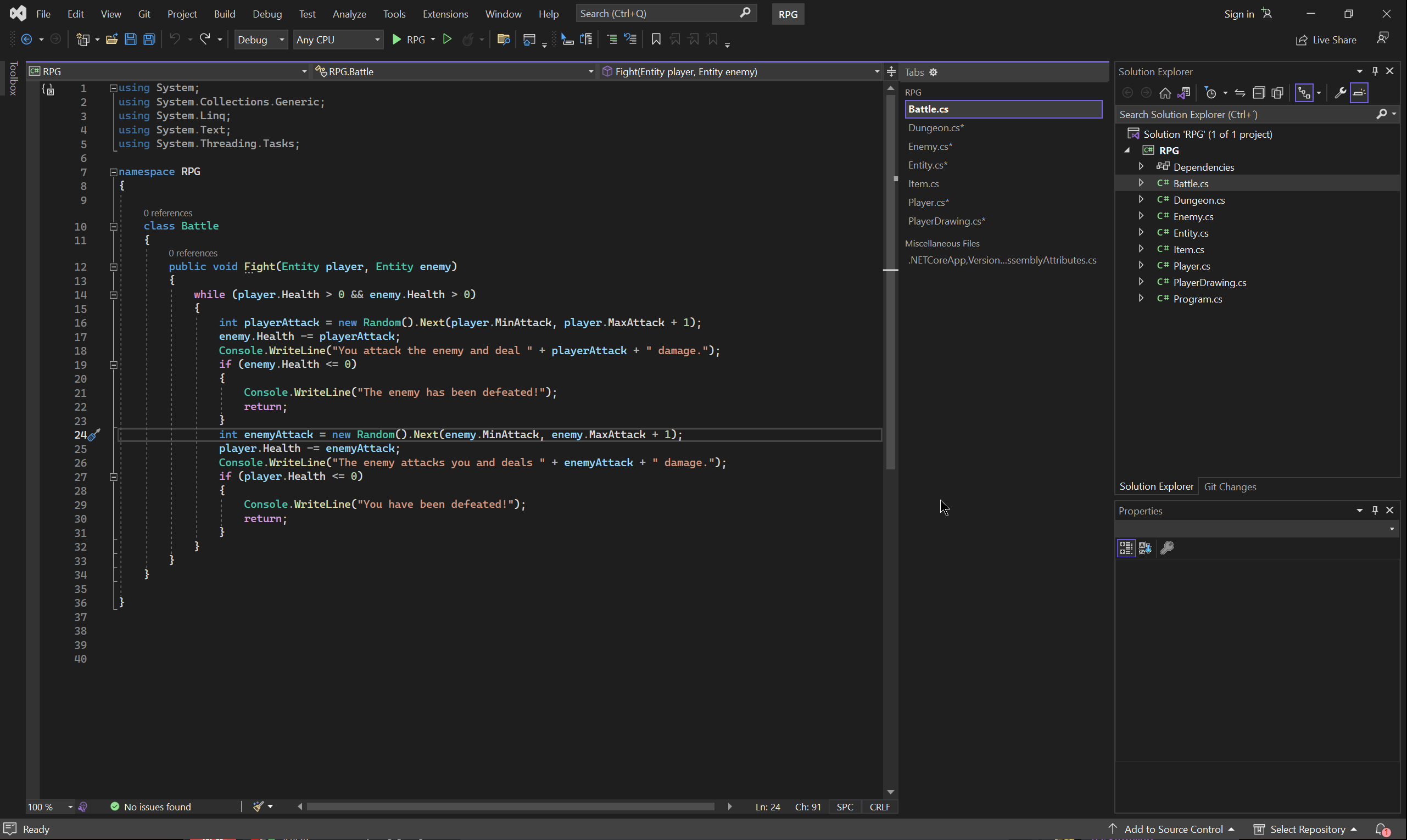Collapse the Fight method outlining toggle

[x=113, y=267]
